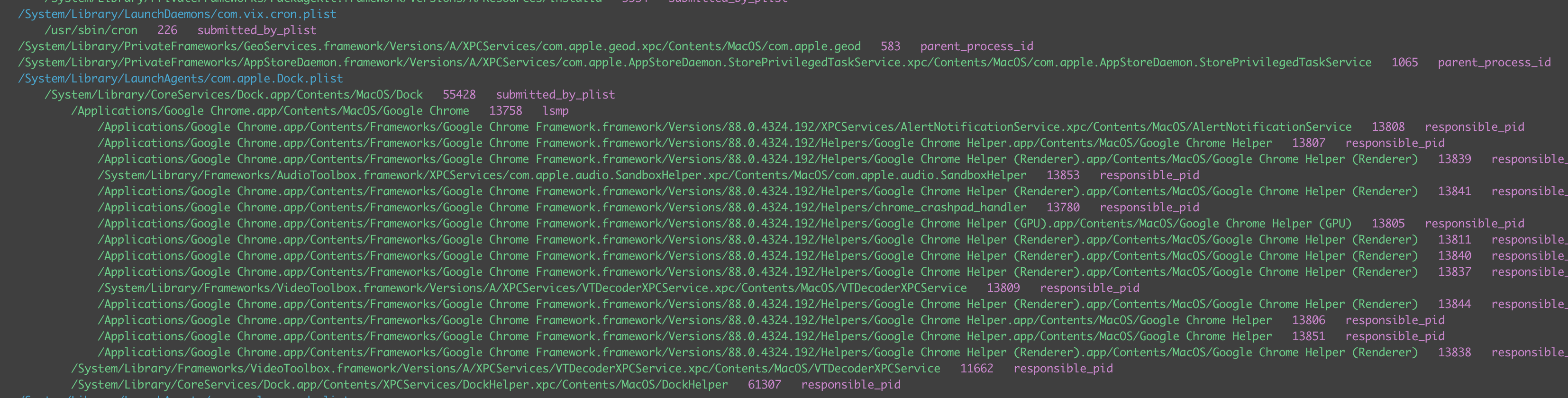Select the Dock.app process line
The width and height of the screenshot is (1568, 398).
[233, 94]
